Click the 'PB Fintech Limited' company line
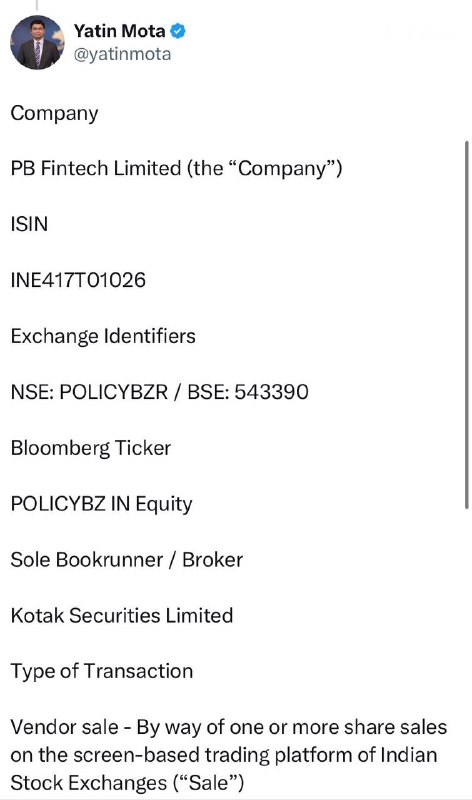 click(x=176, y=168)
